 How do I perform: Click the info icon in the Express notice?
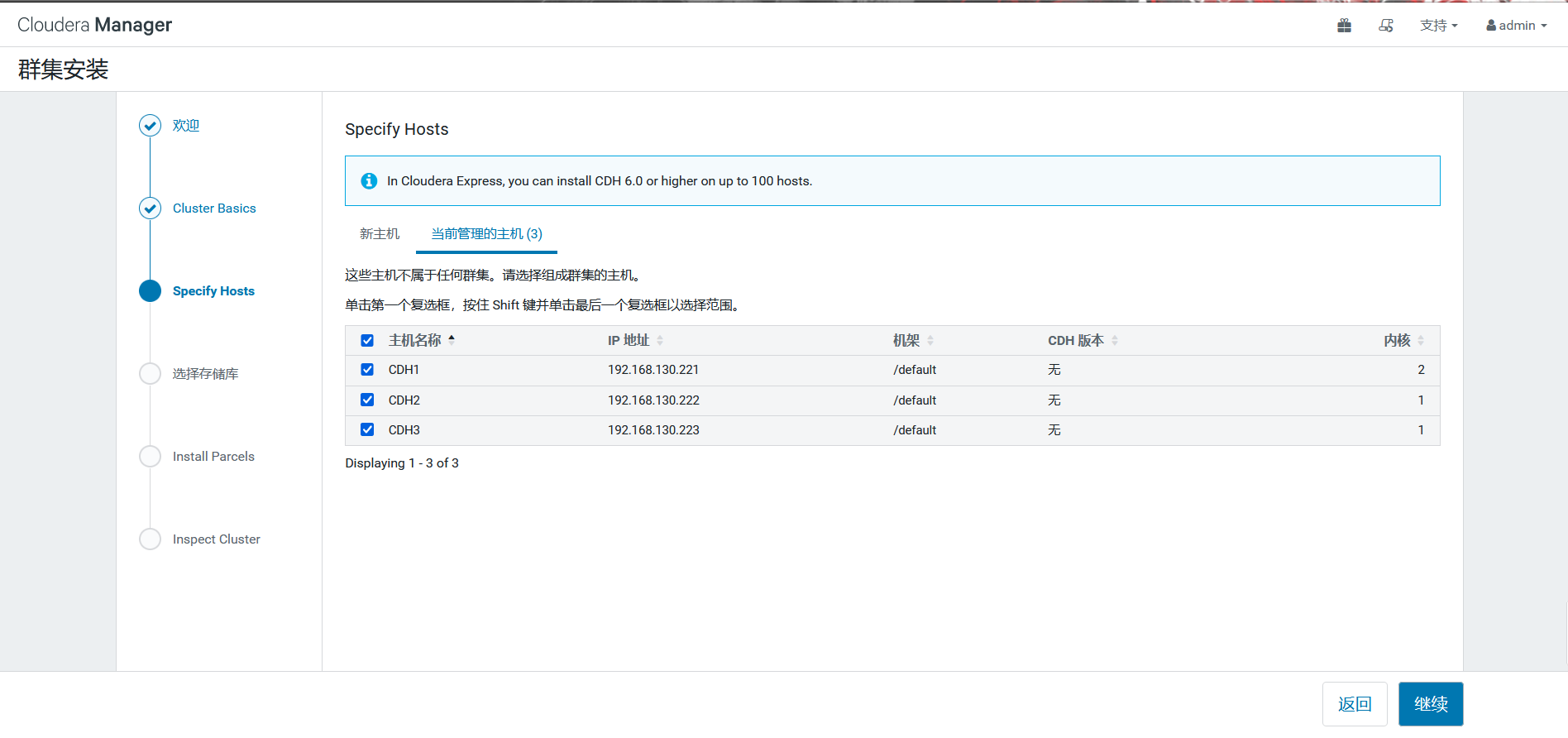click(x=369, y=181)
